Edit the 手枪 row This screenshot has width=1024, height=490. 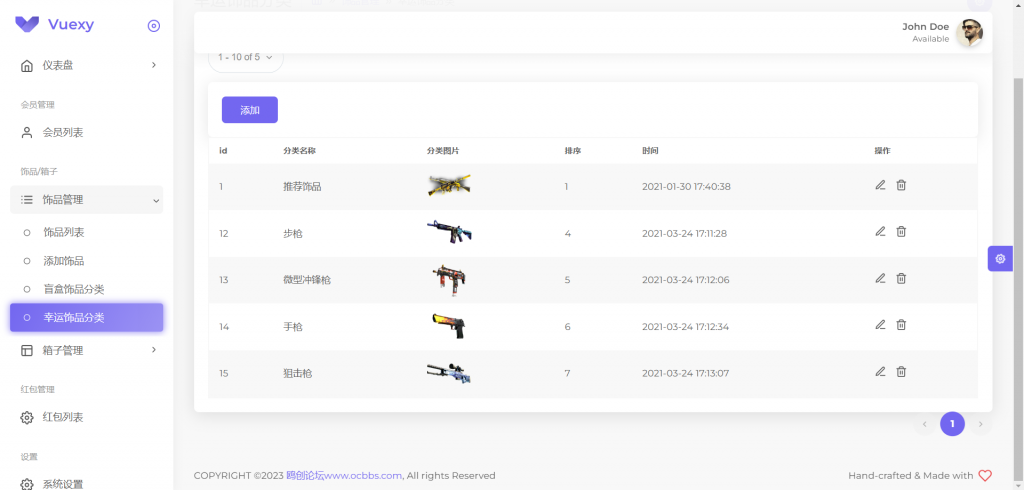(880, 325)
